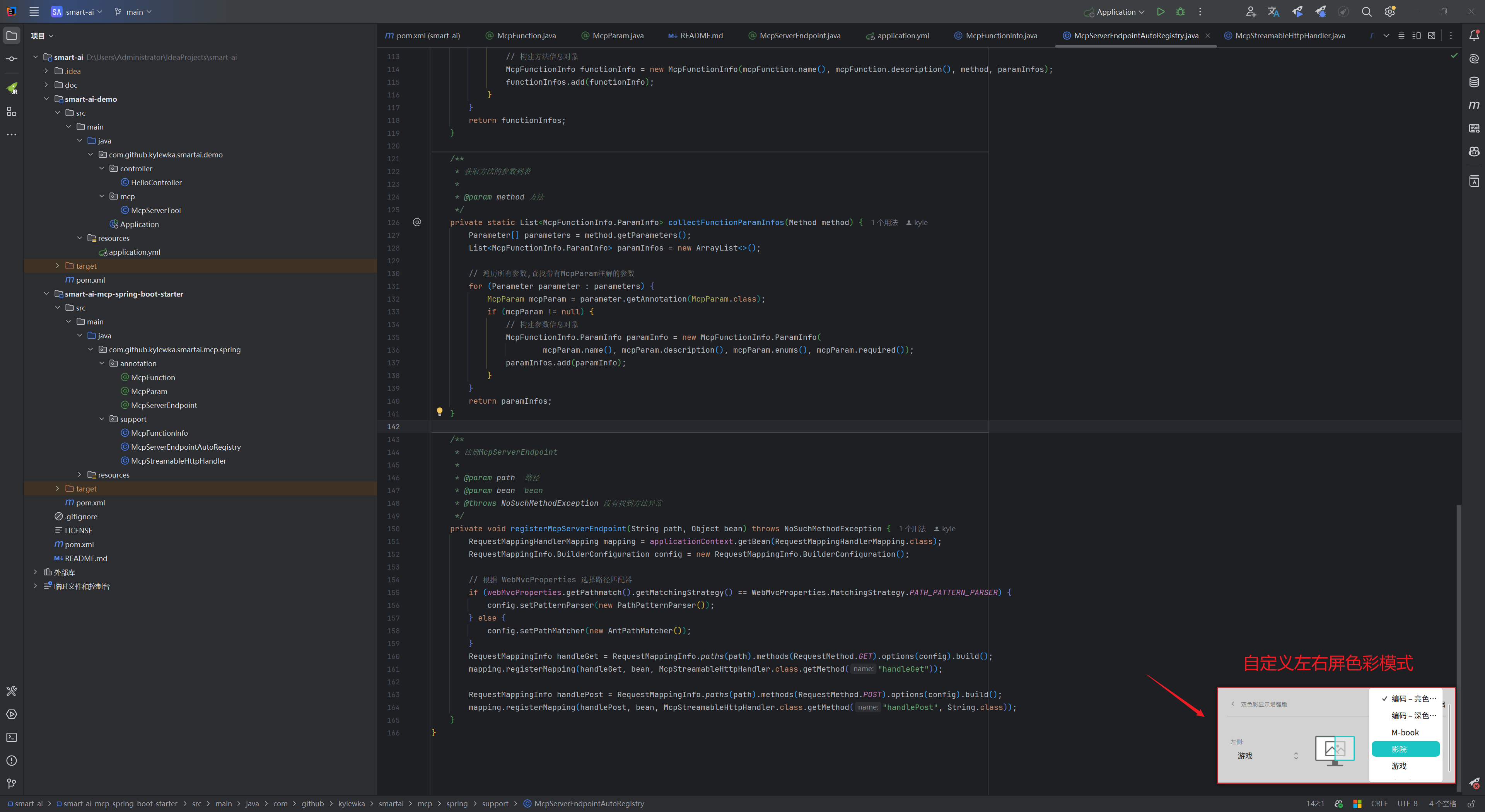
Task: Open HelloController in project tree
Action: [x=155, y=183]
